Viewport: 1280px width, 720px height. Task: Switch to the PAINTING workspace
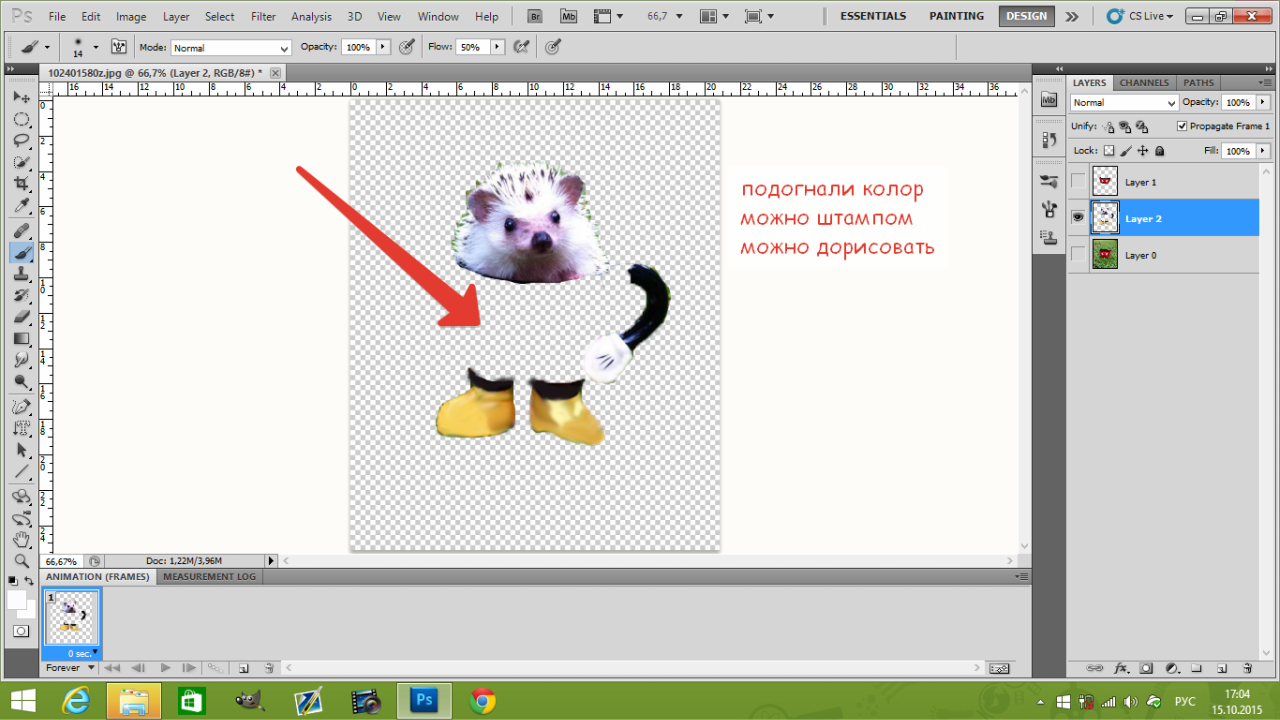coord(956,16)
